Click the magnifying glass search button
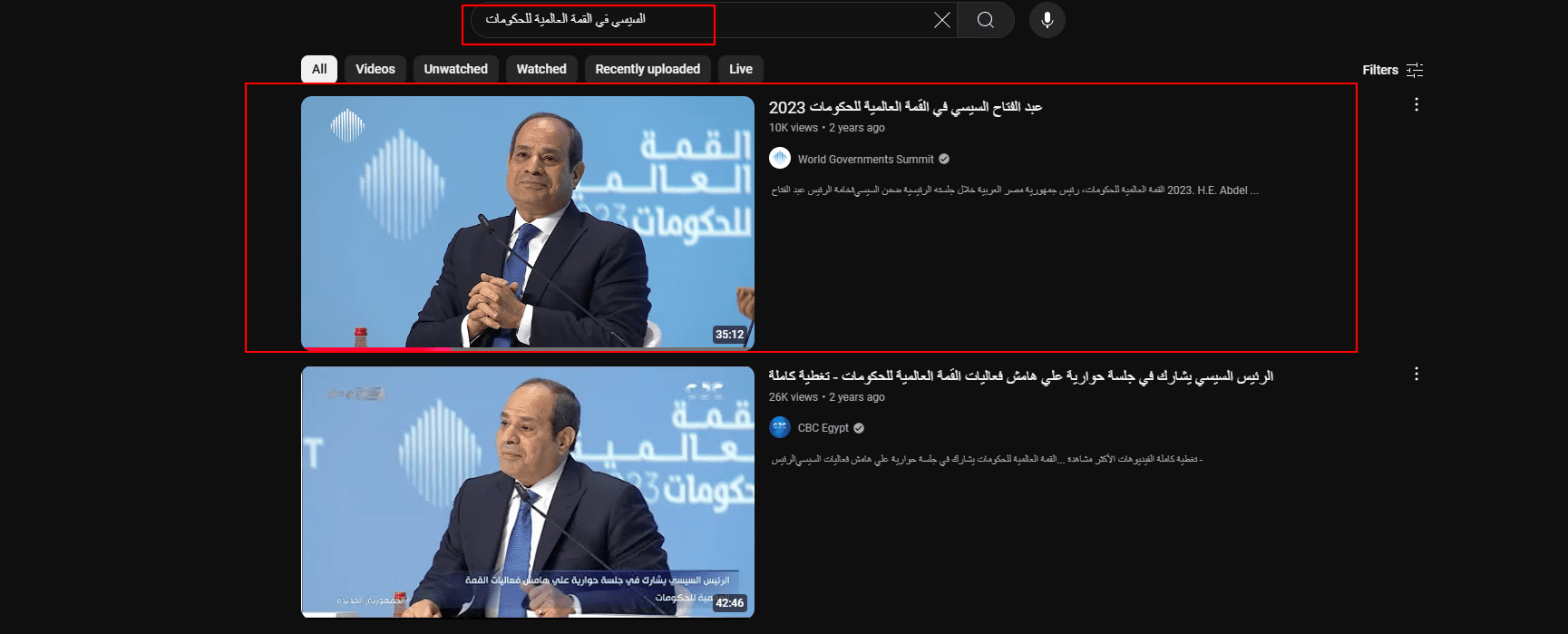 (x=986, y=20)
